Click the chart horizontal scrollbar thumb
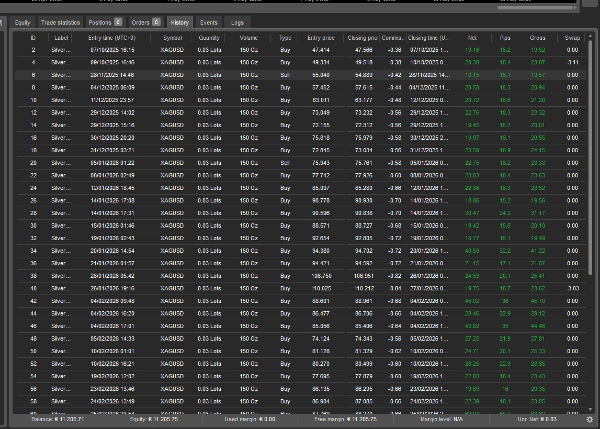Image resolution: width=600 pixels, height=429 pixels. click(x=535, y=7)
